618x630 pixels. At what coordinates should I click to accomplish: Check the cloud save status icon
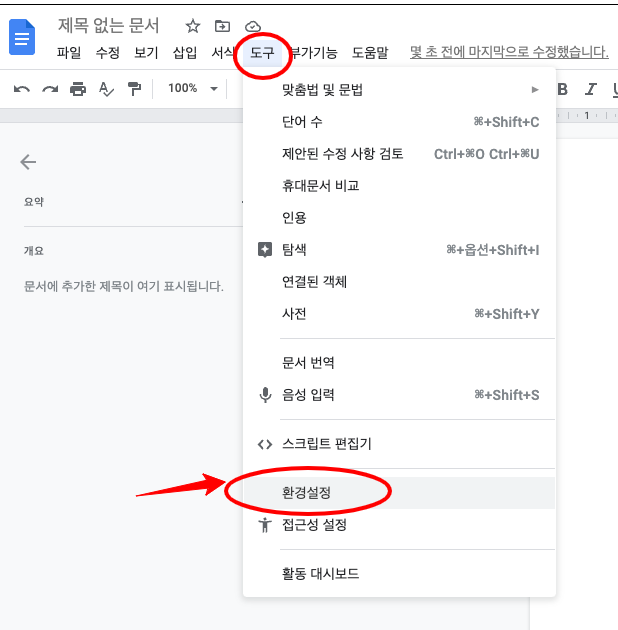(253, 27)
